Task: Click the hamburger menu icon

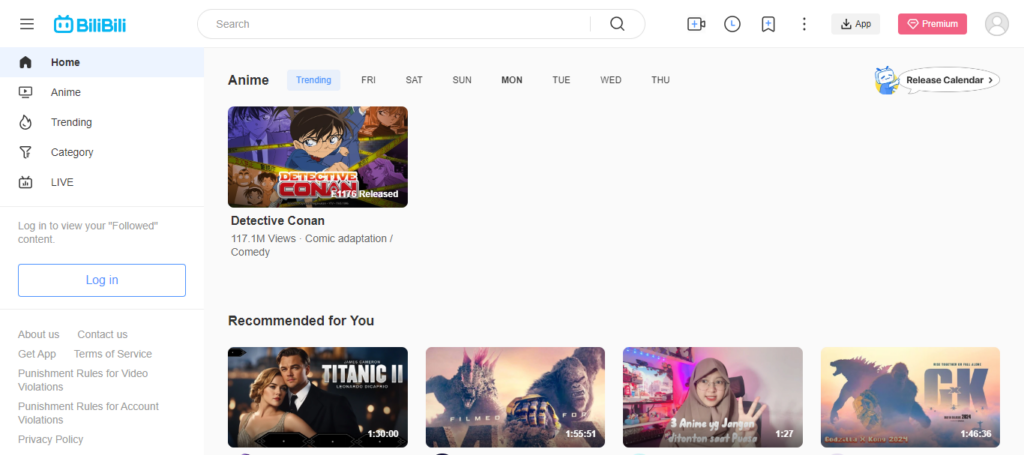Action: coord(27,24)
